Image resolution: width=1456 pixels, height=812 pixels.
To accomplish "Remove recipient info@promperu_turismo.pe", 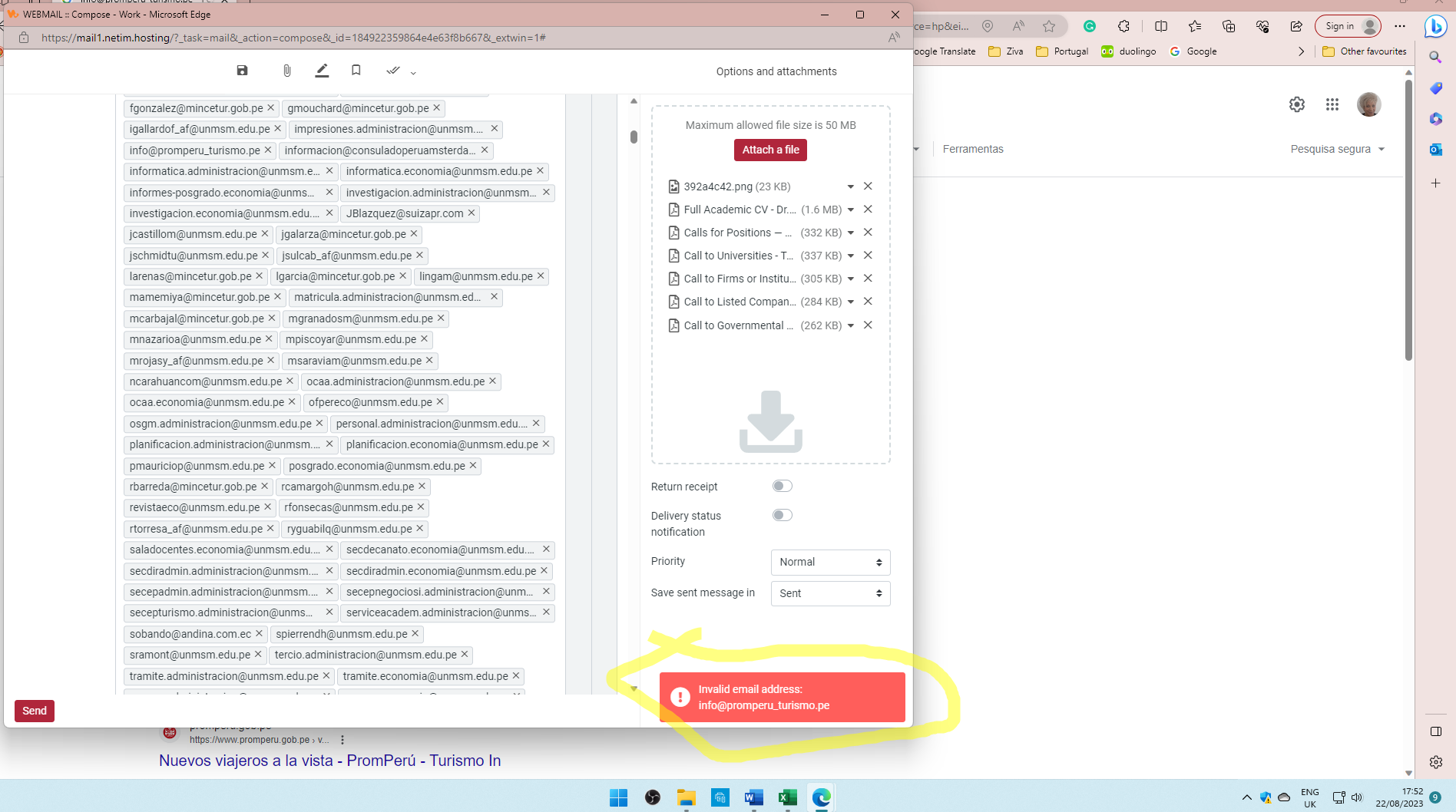I will 268,150.
